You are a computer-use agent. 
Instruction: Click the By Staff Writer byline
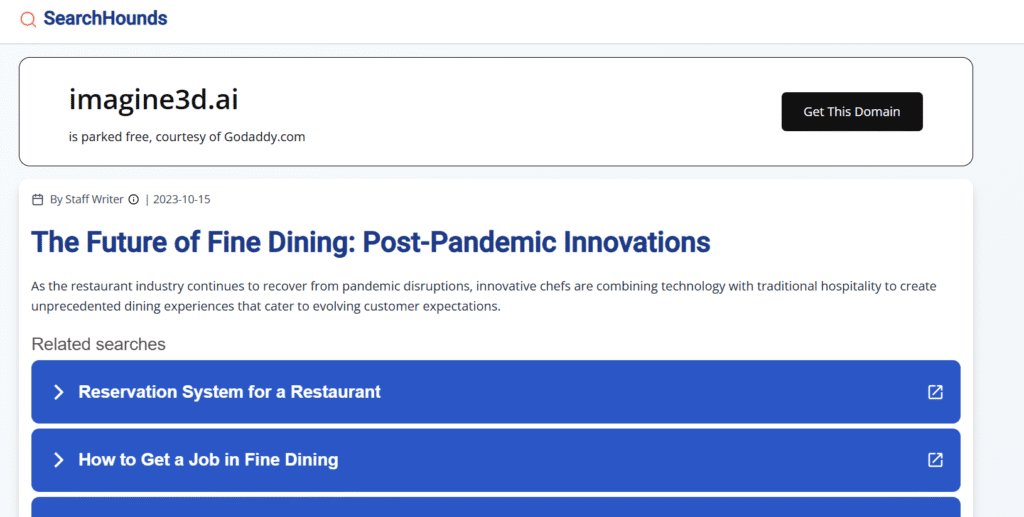pos(86,199)
